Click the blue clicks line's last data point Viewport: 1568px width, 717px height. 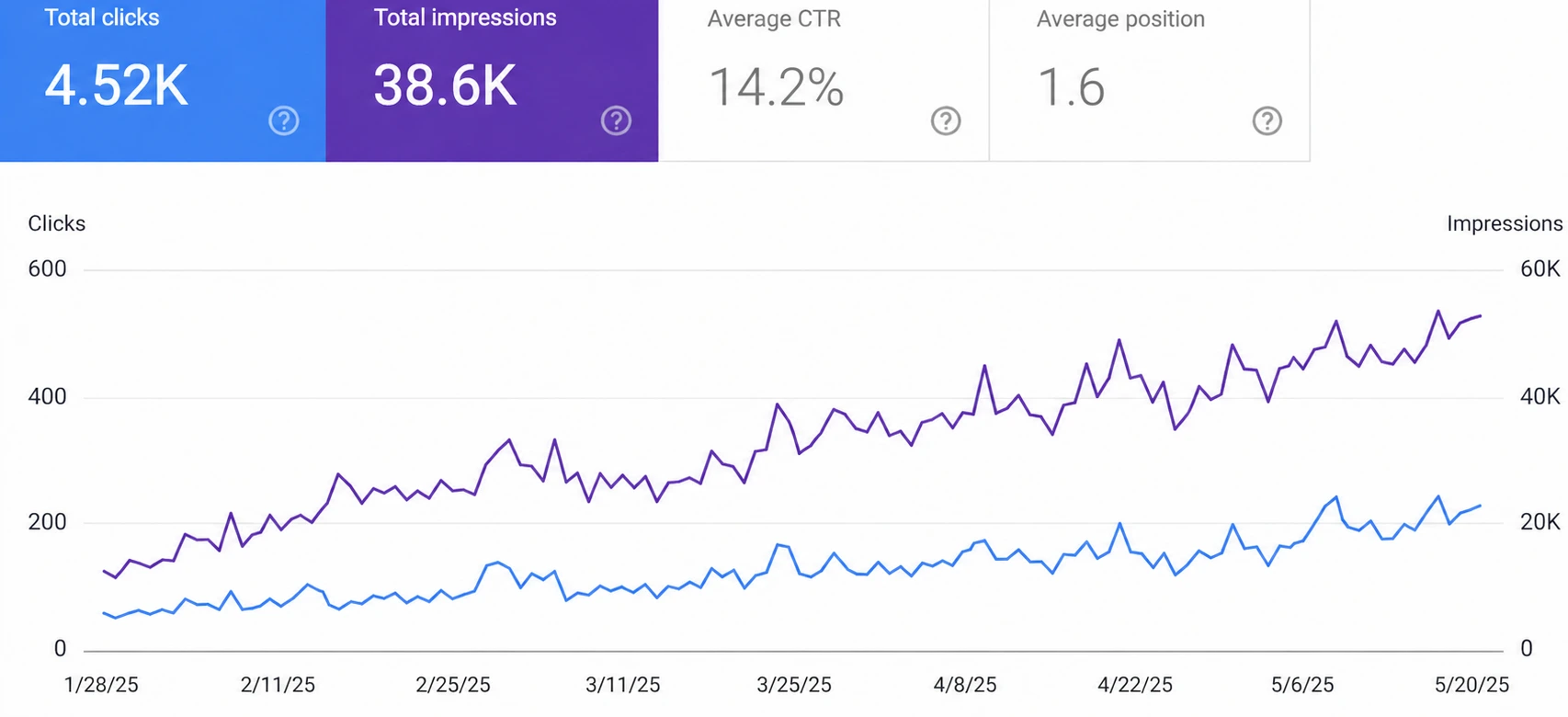(1481, 506)
